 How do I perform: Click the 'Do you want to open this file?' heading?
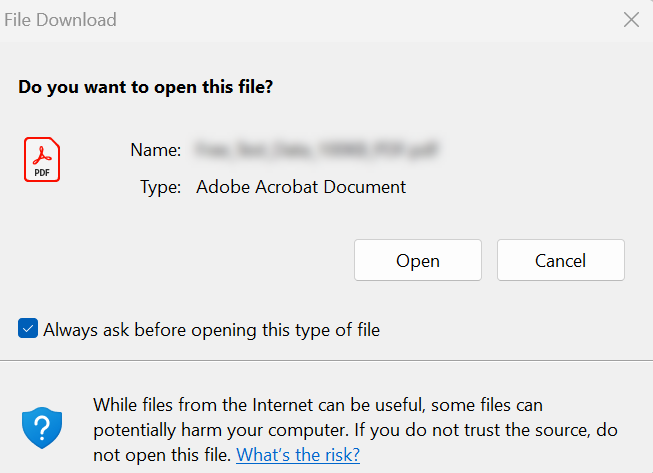(146, 87)
